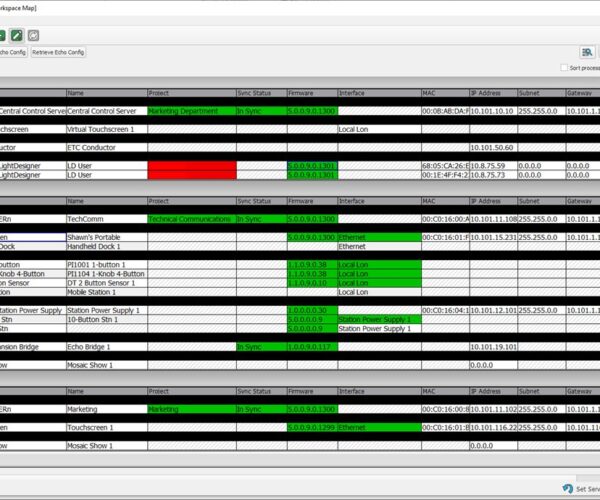
Task: Click the gray refresh icon in toolbar
Action: tap(33, 34)
